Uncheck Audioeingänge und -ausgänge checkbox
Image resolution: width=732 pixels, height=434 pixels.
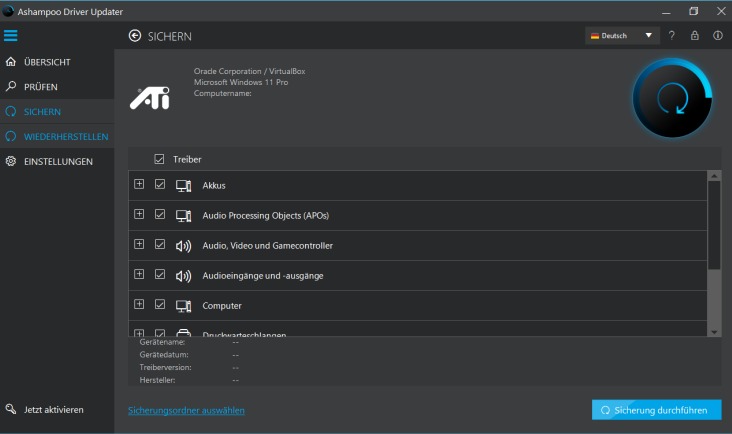(x=160, y=274)
